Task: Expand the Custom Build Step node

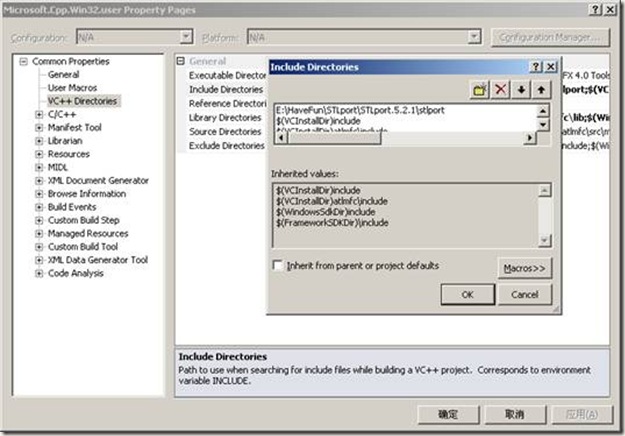Action: point(39,220)
